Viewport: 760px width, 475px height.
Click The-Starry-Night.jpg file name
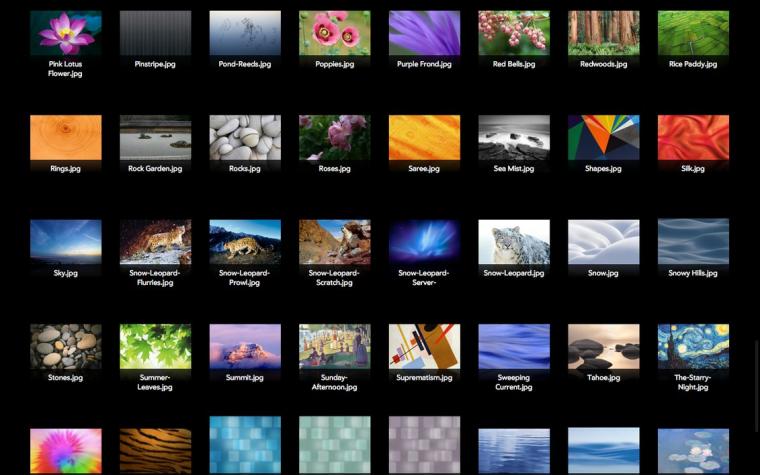tap(693, 382)
